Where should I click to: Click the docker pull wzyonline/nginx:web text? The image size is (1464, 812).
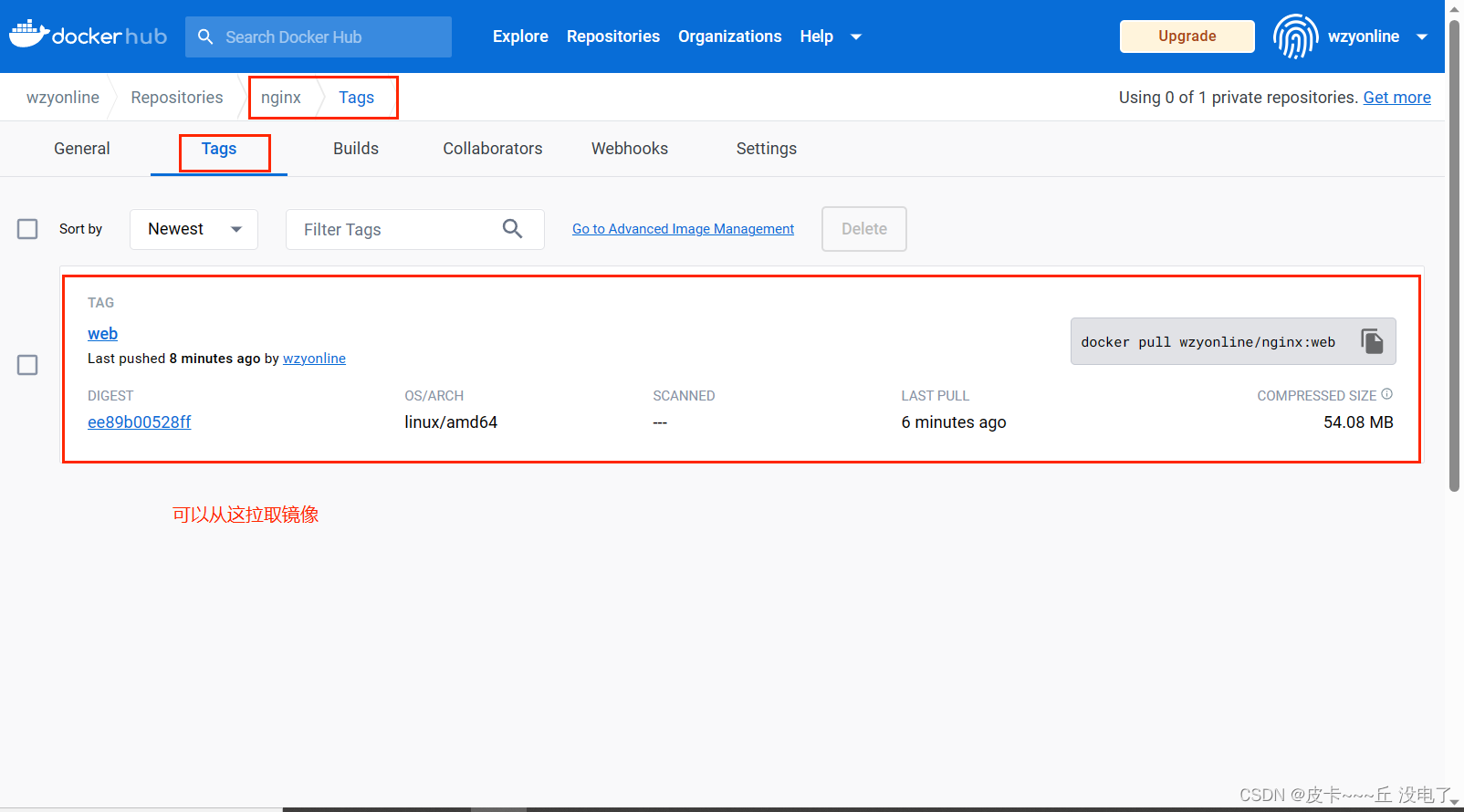pos(1208,342)
